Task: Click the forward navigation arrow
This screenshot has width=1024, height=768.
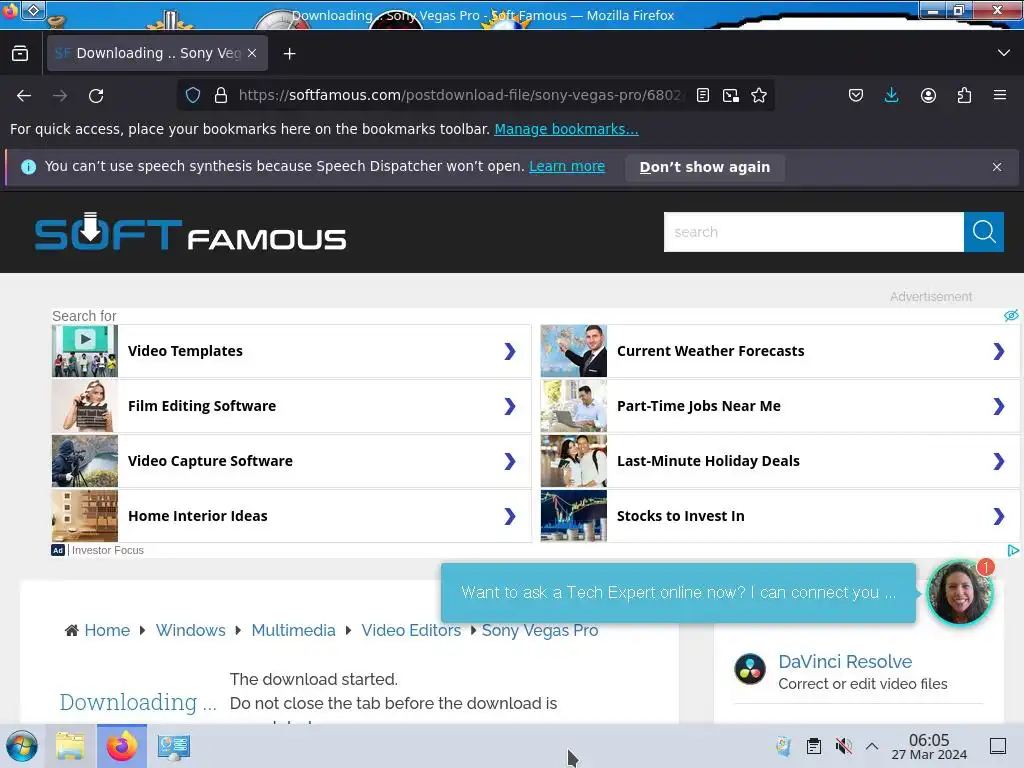Action: tap(60, 96)
